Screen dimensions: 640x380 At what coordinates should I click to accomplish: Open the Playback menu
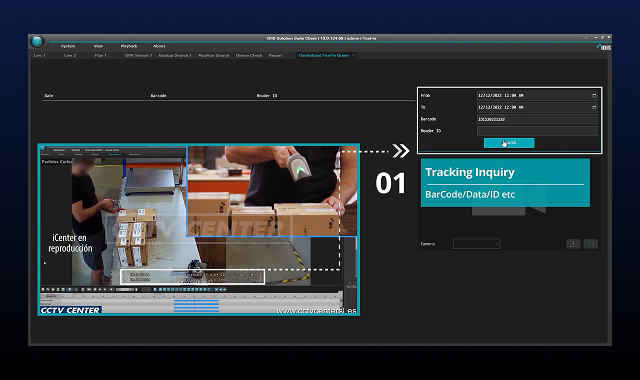click(x=129, y=46)
